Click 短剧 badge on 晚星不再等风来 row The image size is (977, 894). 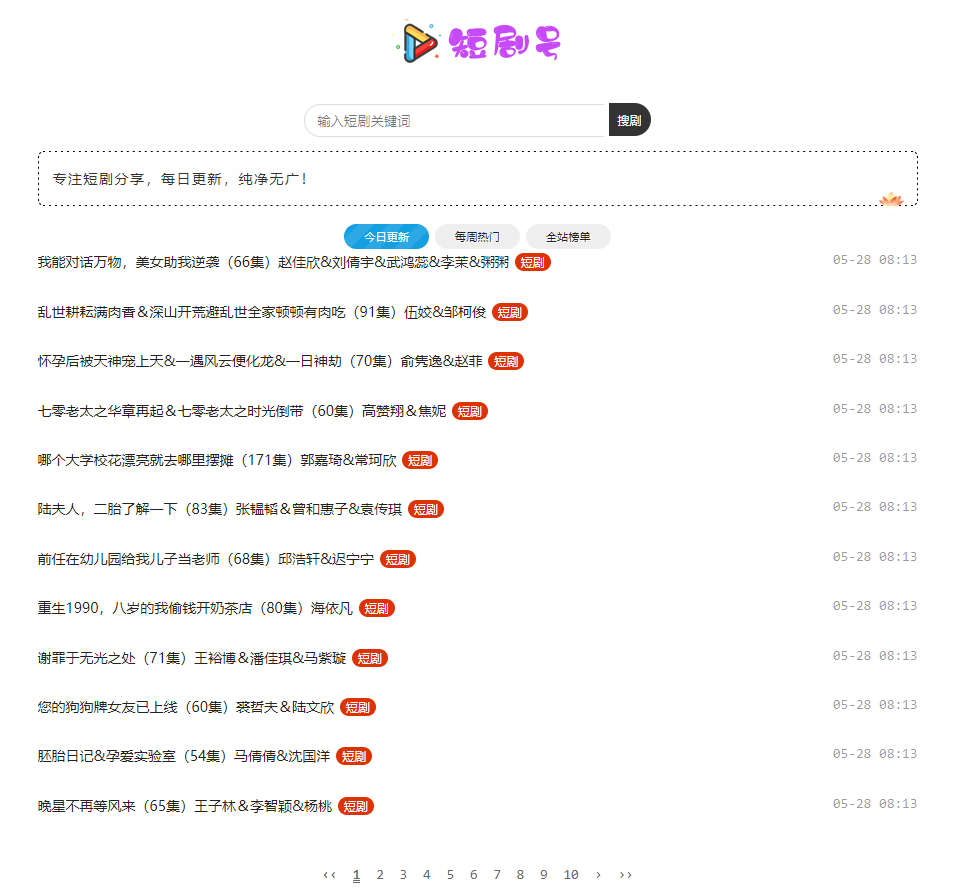coord(356,806)
